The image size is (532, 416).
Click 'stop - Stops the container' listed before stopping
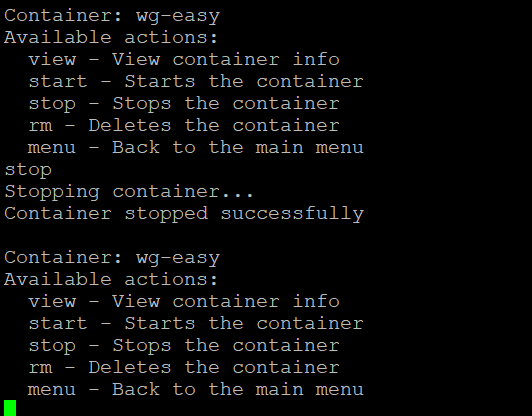pos(184,104)
